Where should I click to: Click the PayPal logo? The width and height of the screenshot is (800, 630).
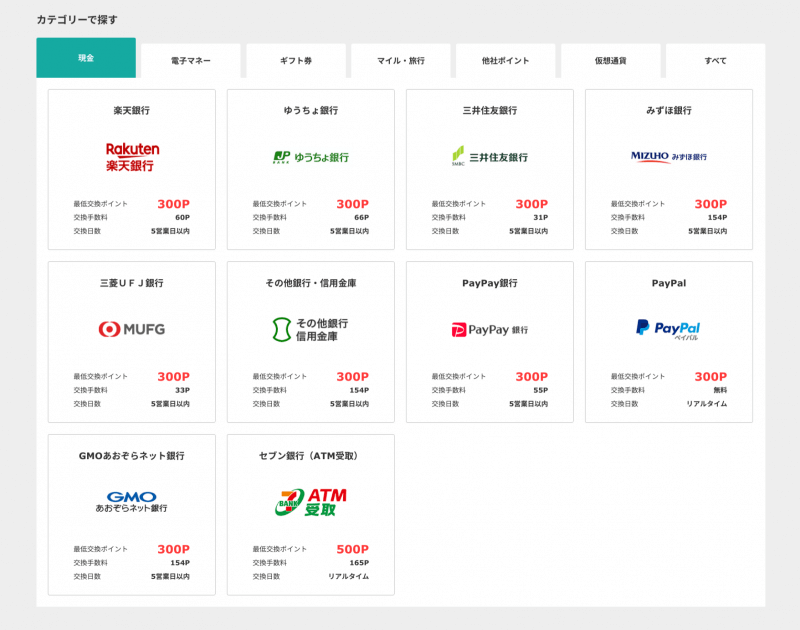668,330
